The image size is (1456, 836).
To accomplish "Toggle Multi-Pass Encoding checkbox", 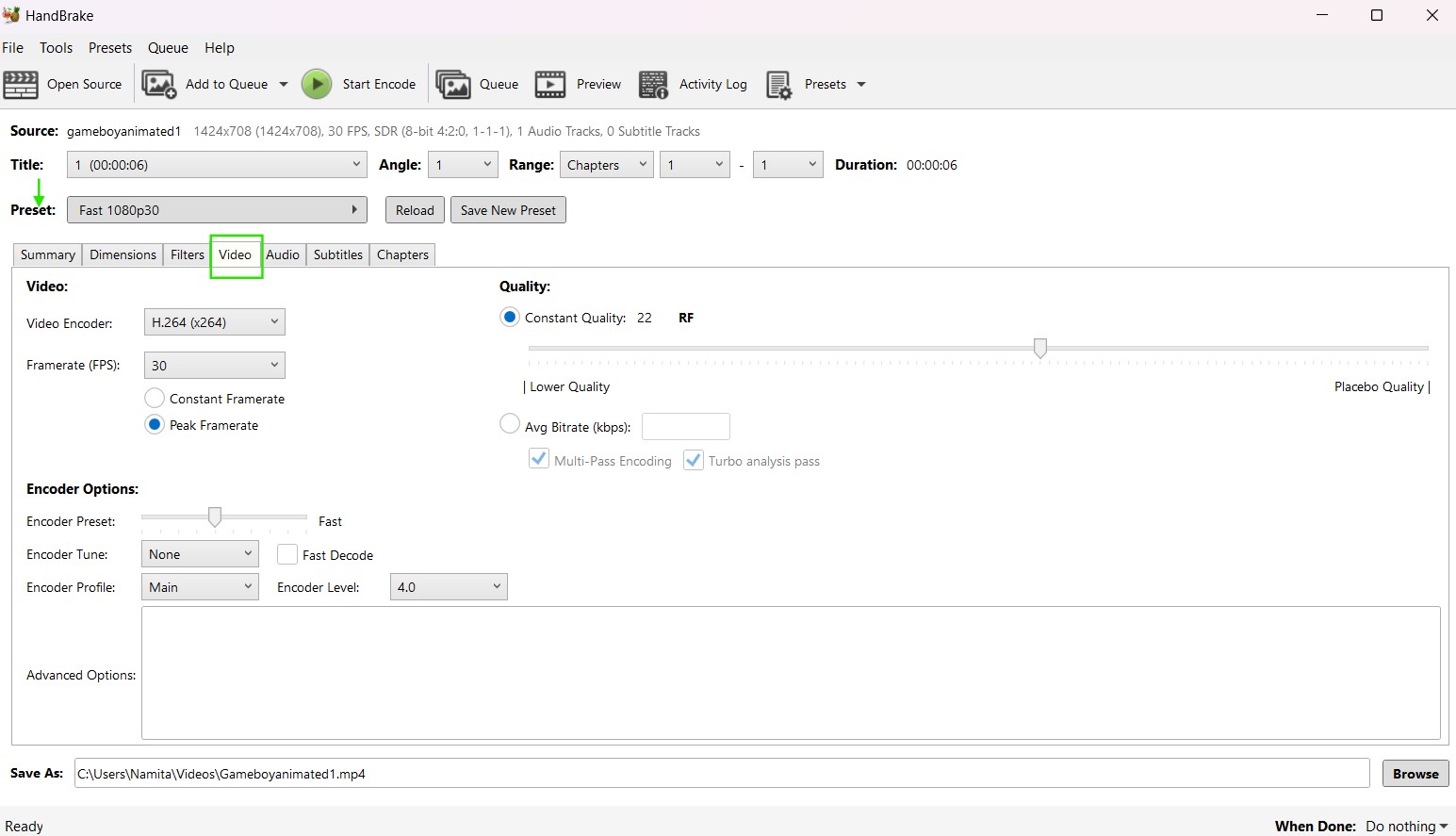I will click(x=539, y=460).
